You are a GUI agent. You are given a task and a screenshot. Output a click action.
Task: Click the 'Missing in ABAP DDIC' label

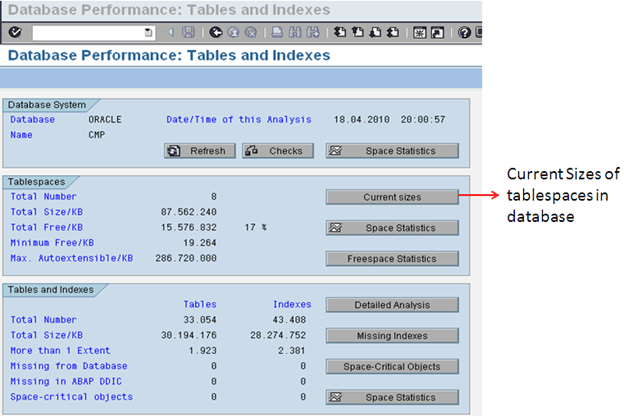pyautogui.click(x=66, y=382)
